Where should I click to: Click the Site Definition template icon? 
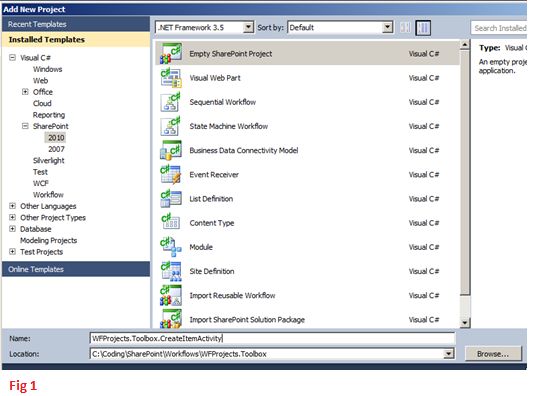point(171,271)
